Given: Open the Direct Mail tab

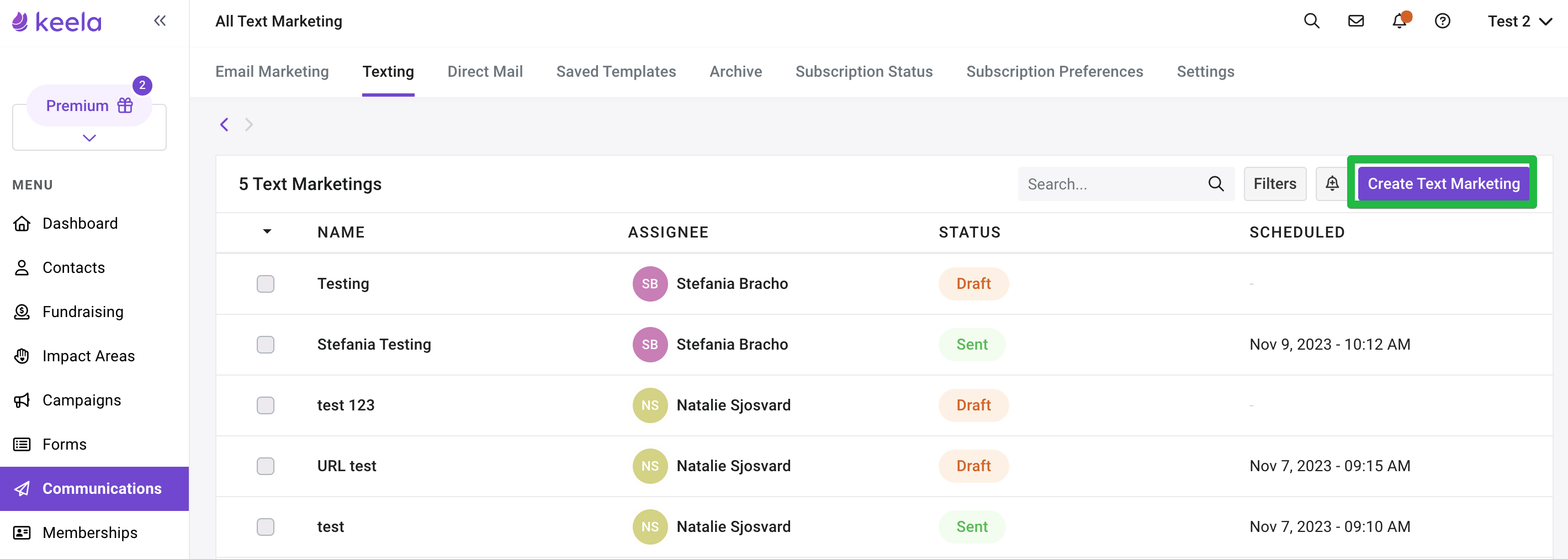Looking at the screenshot, I should tap(485, 72).
